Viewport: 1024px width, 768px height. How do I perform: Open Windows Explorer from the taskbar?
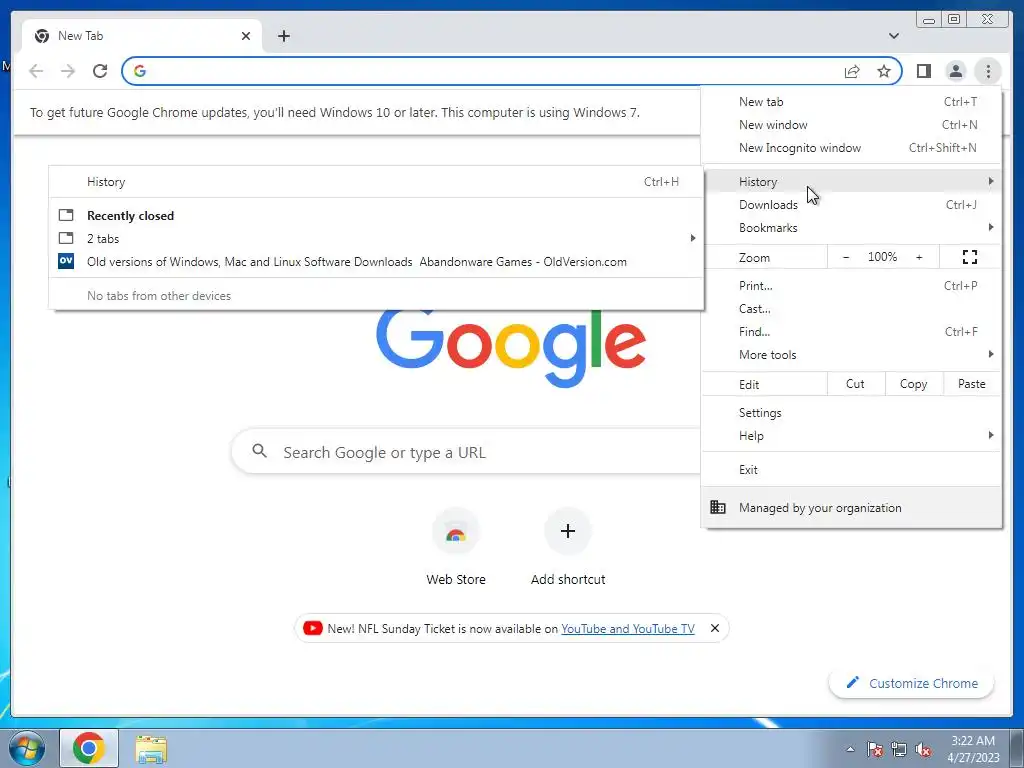[x=151, y=749]
